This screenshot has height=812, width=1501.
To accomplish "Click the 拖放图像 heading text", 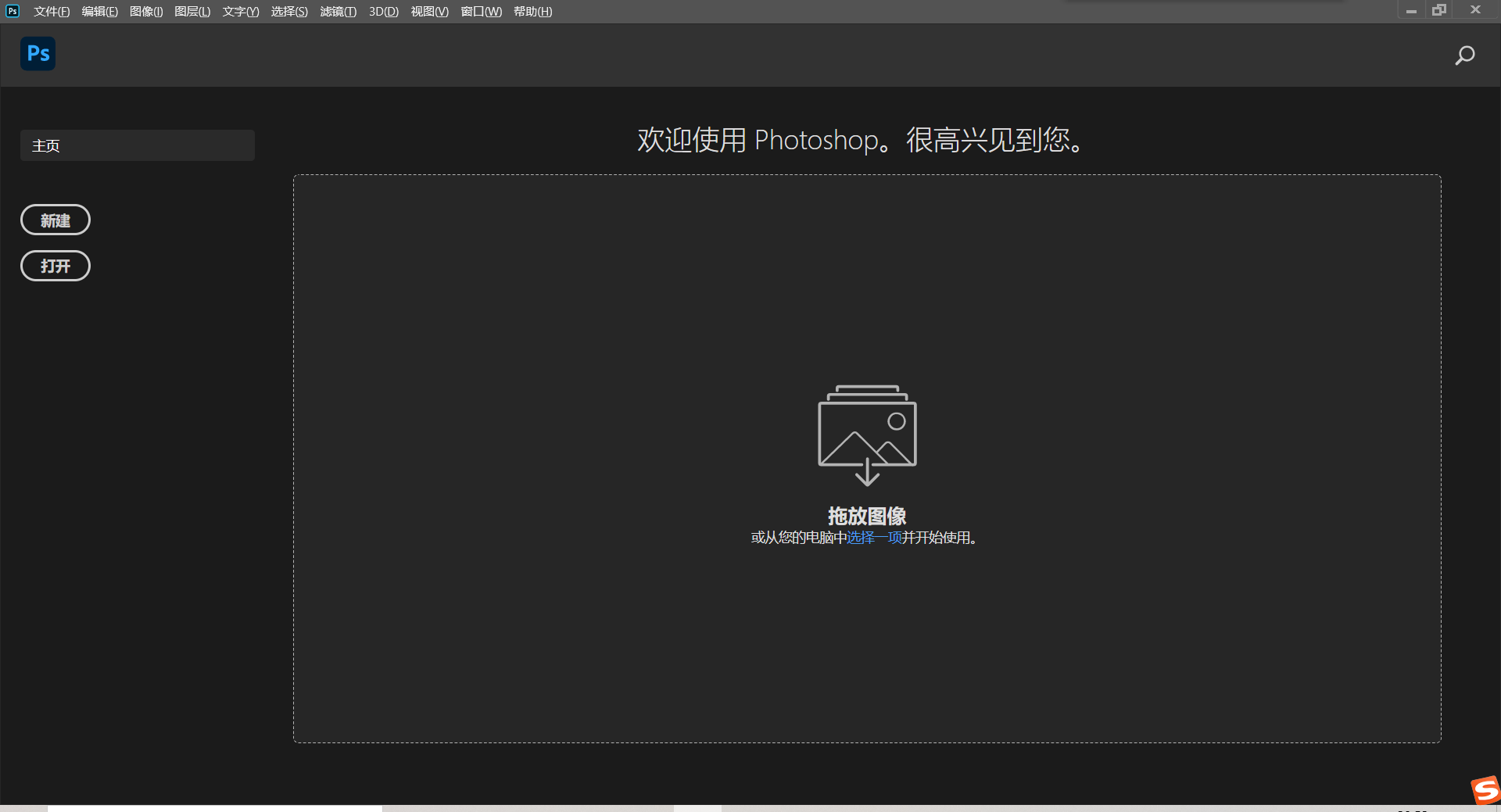I will point(867,516).
